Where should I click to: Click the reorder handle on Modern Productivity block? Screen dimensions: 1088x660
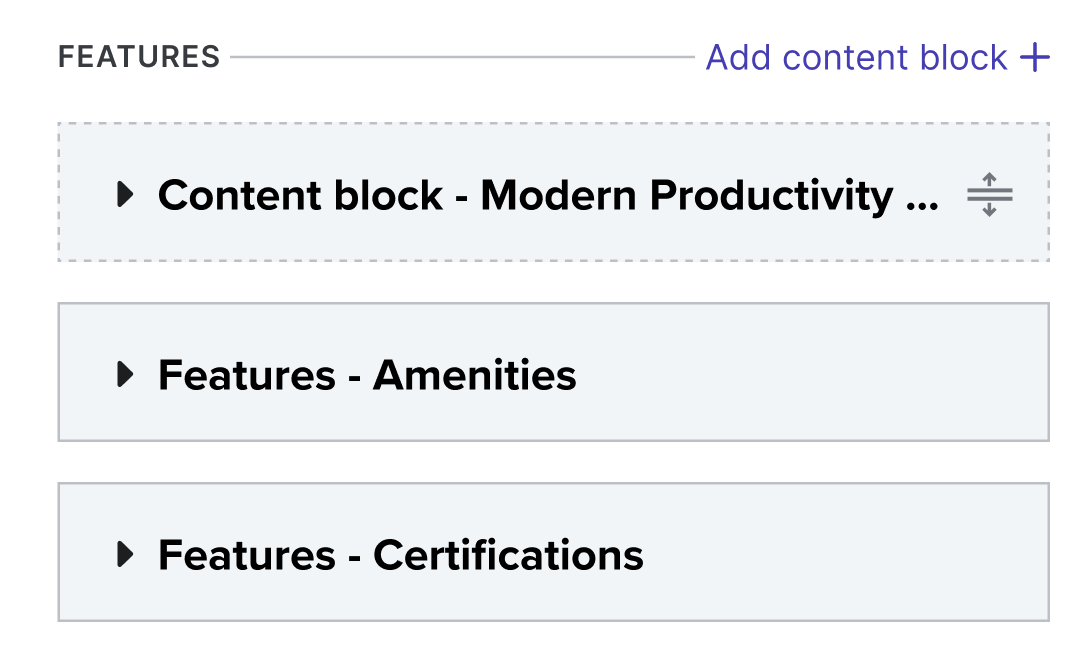(990, 195)
